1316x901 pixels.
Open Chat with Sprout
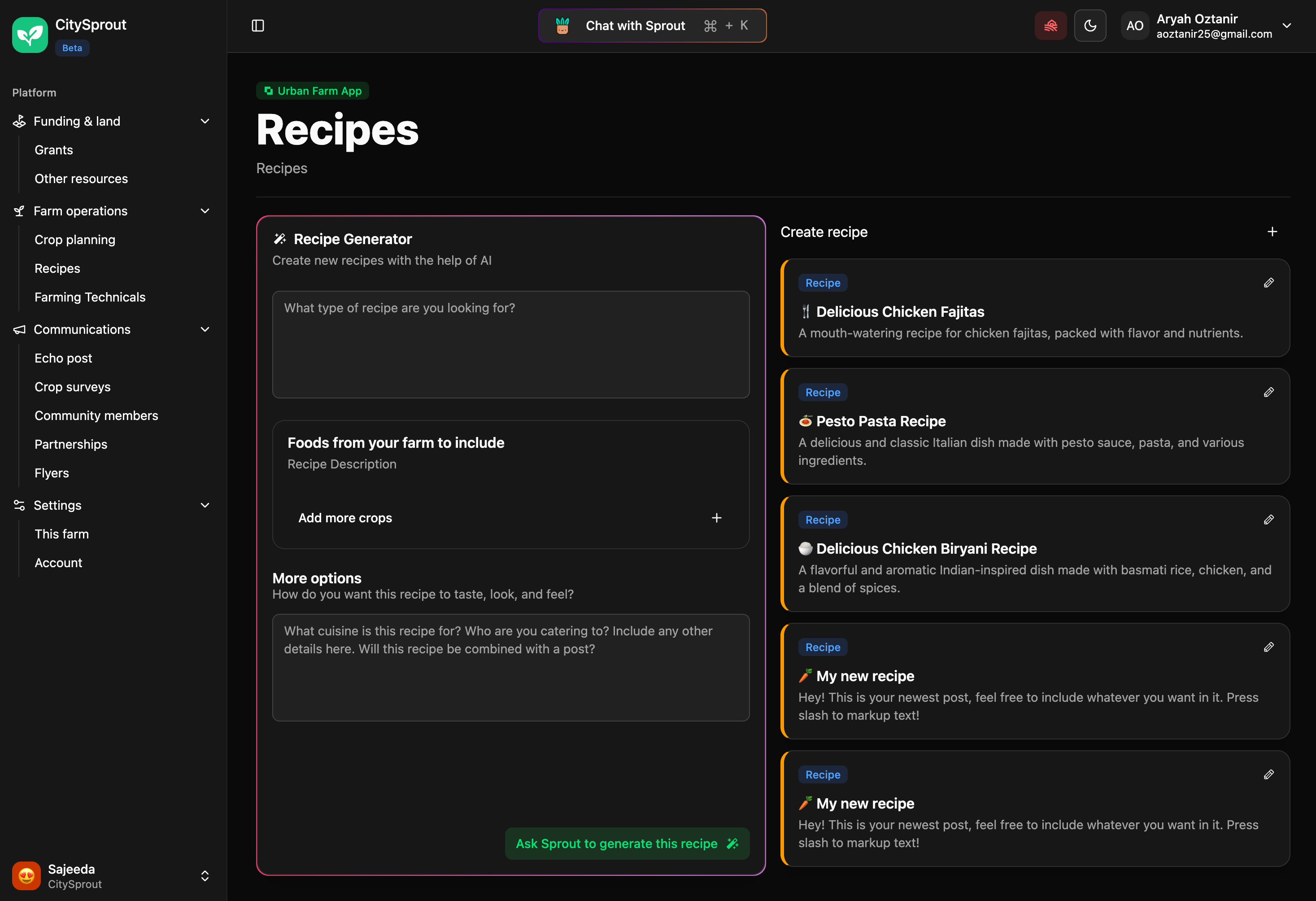[x=652, y=26]
